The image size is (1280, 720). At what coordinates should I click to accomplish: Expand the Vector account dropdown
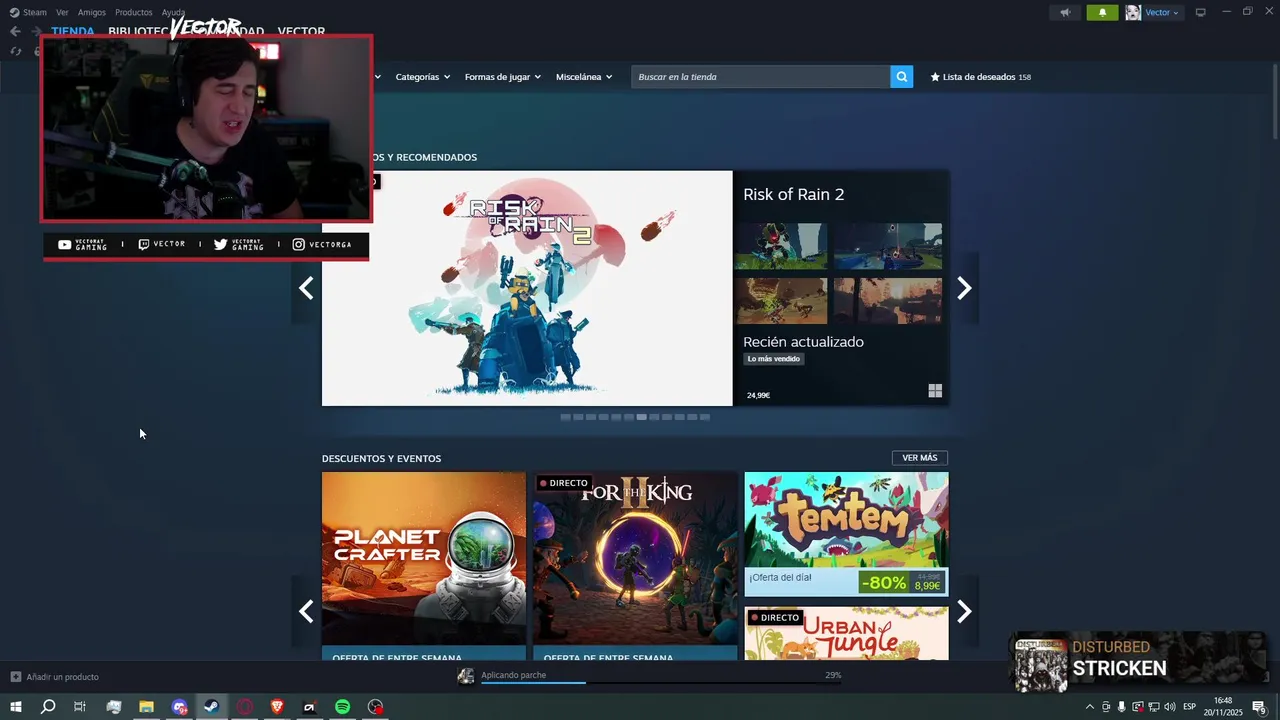click(1162, 12)
